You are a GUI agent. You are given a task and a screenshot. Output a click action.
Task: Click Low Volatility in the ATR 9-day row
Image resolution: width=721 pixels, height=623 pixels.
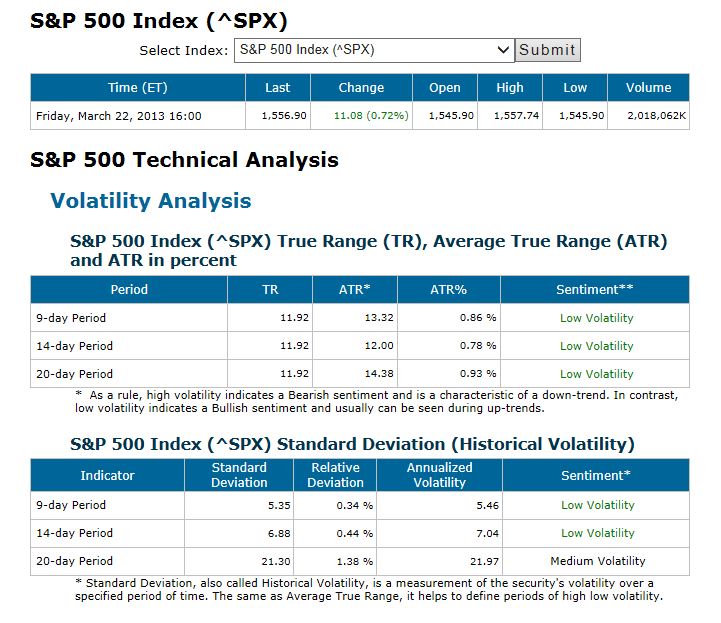597,318
